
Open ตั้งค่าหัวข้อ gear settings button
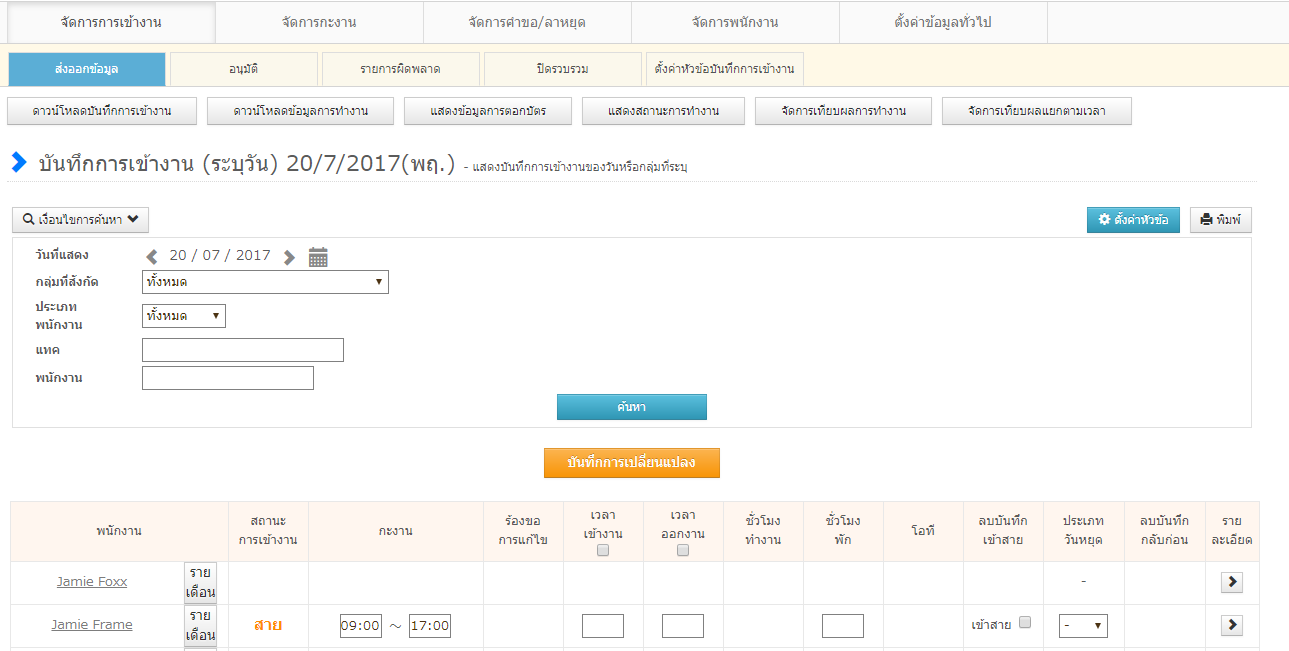pyautogui.click(x=1132, y=220)
